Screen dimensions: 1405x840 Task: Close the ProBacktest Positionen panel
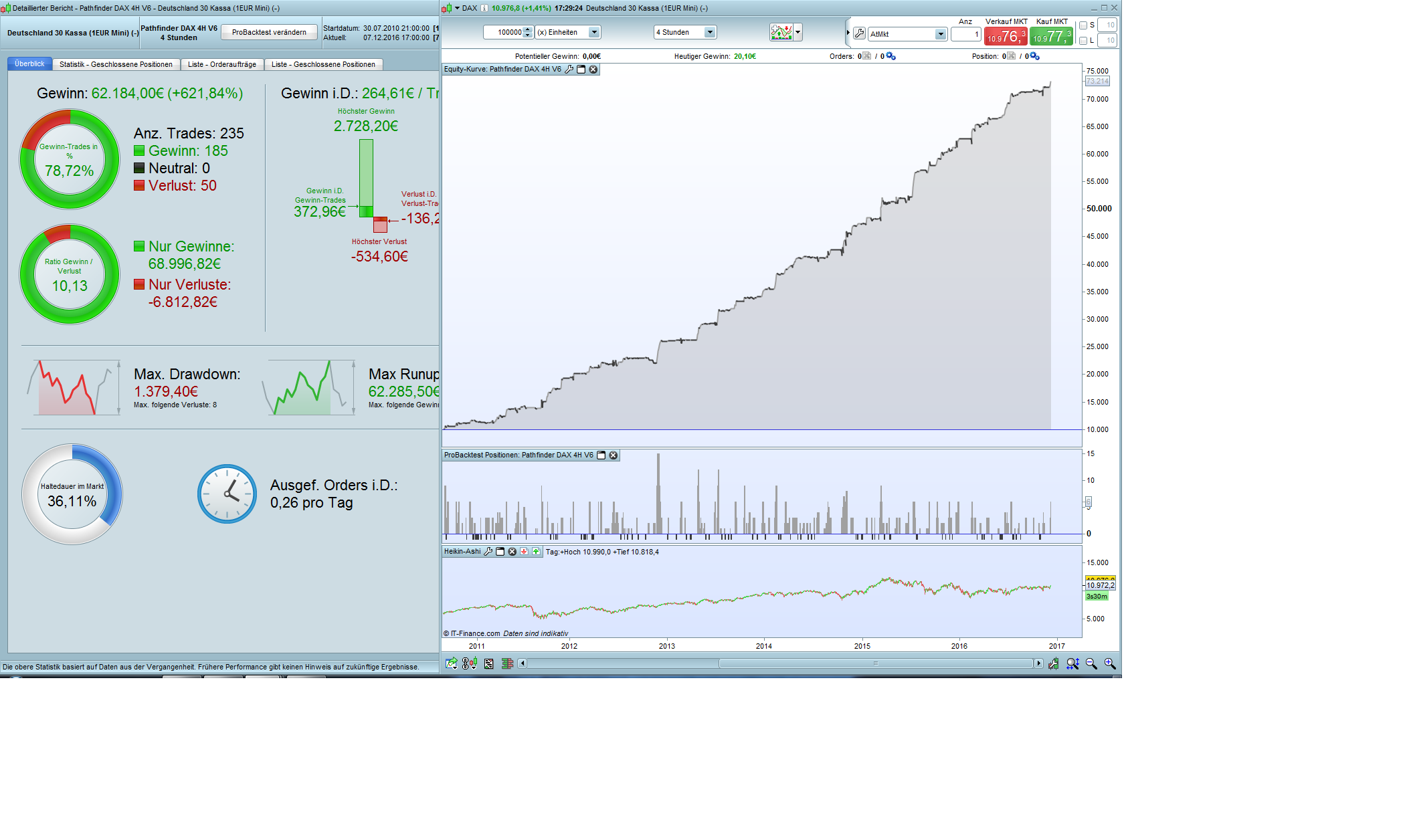(613, 455)
